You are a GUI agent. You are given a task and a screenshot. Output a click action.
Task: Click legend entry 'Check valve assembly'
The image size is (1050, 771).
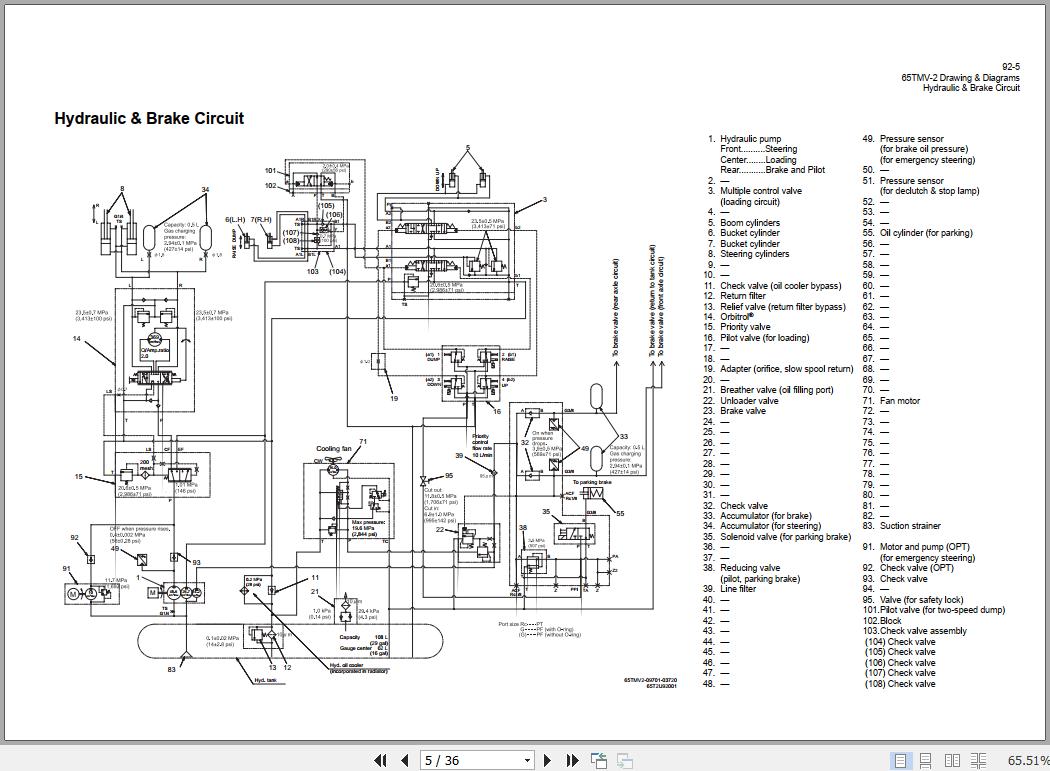click(923, 630)
